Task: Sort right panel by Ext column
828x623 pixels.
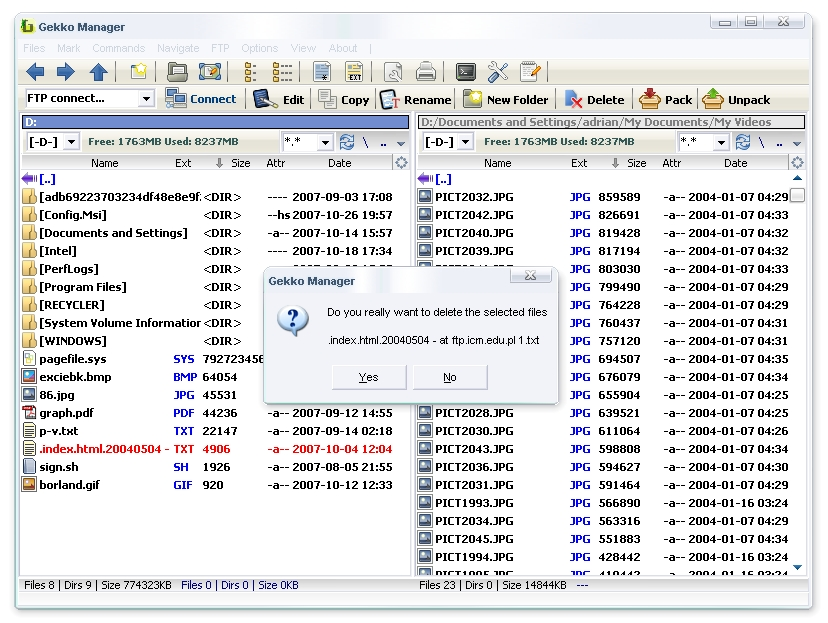Action: click(x=579, y=163)
